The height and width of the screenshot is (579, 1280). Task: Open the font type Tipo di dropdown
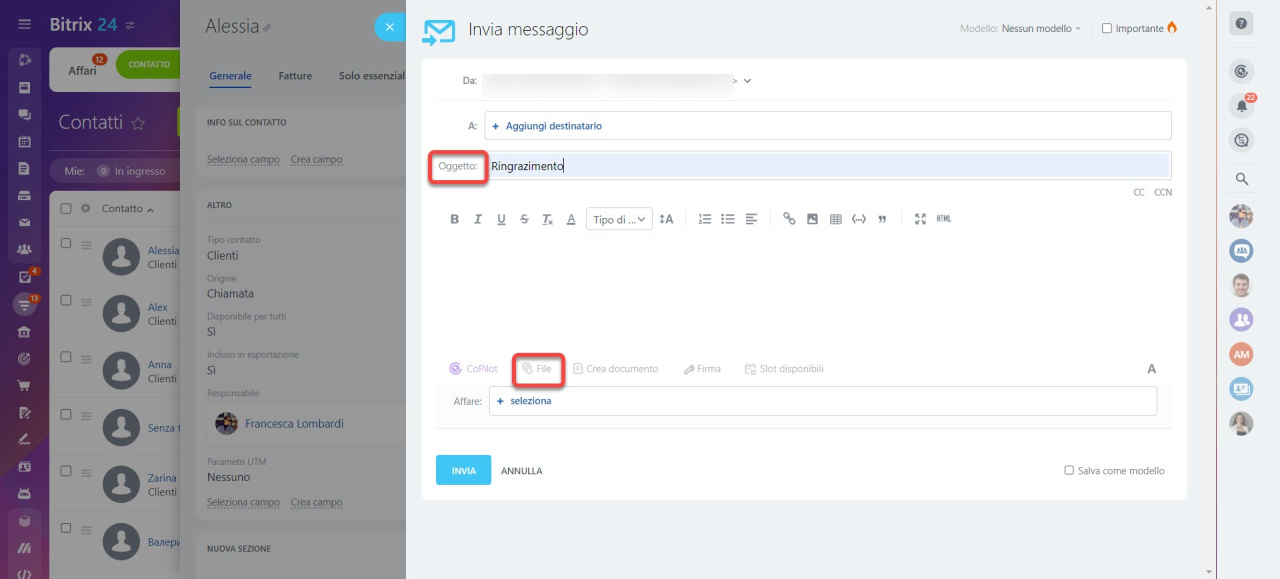(x=618, y=218)
